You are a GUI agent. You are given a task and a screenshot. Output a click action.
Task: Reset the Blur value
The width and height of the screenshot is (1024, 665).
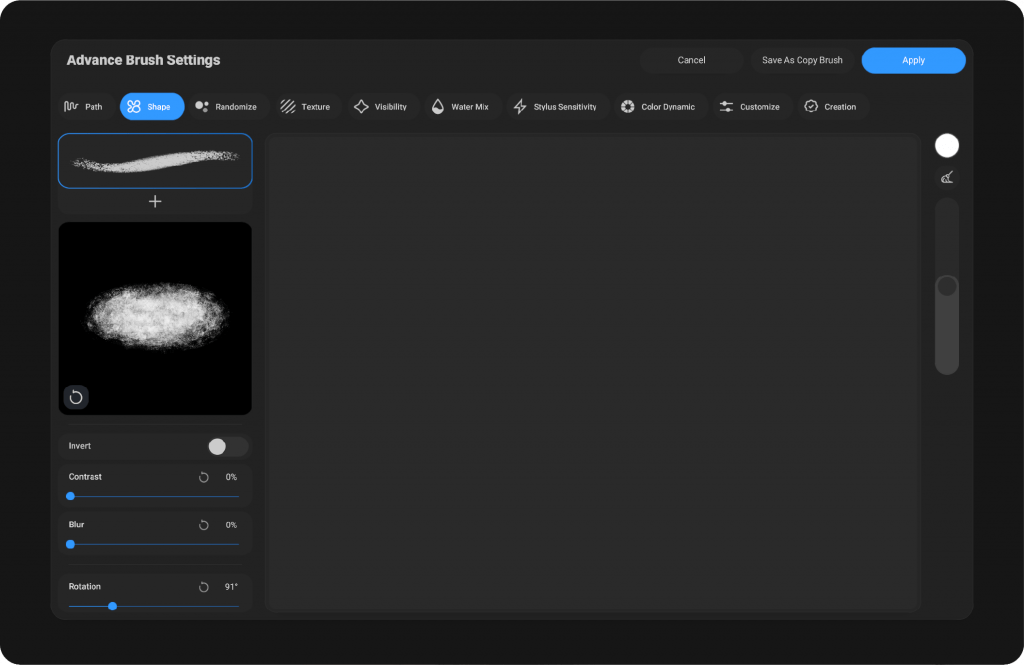point(204,526)
